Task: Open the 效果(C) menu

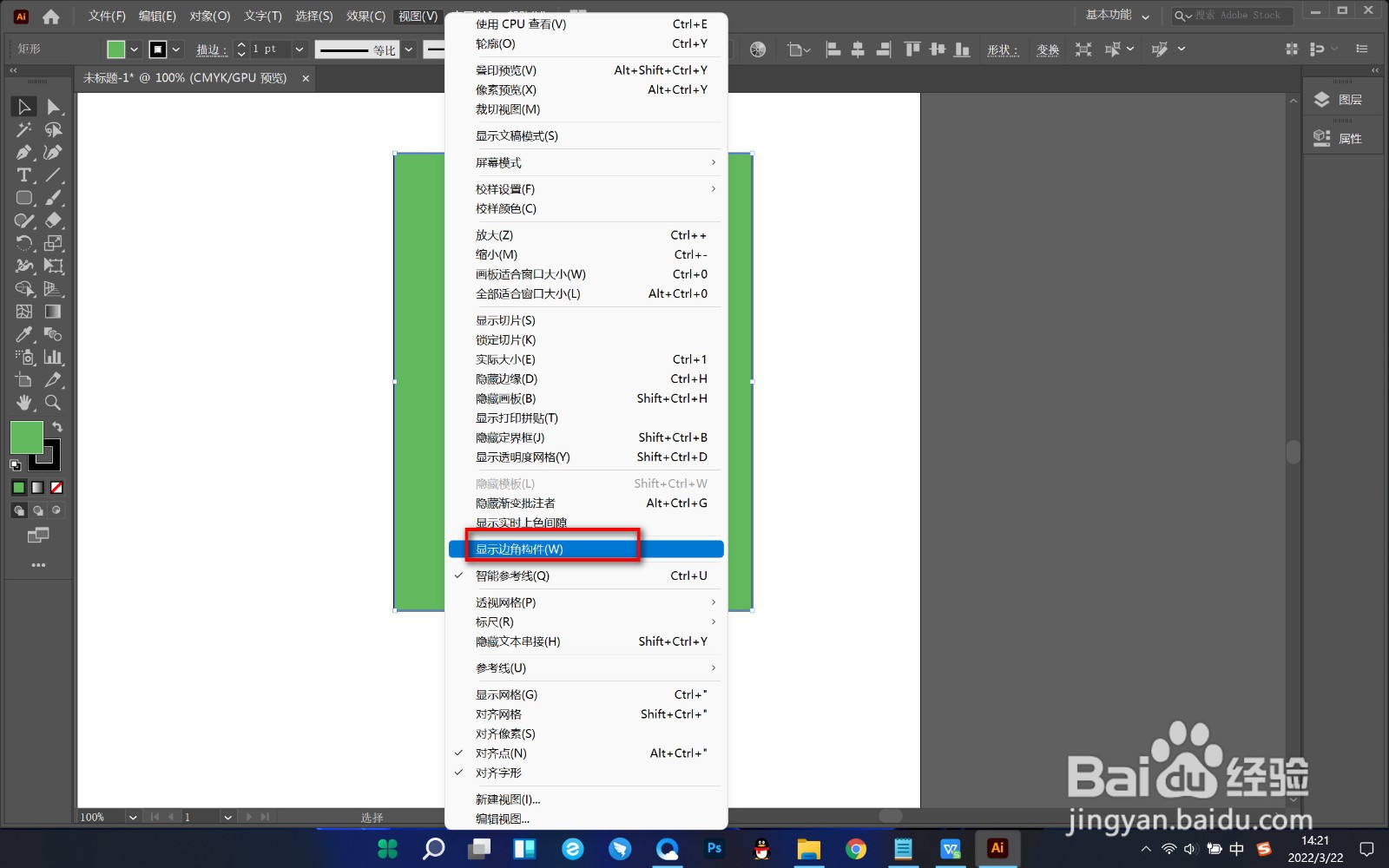Action: tap(365, 16)
